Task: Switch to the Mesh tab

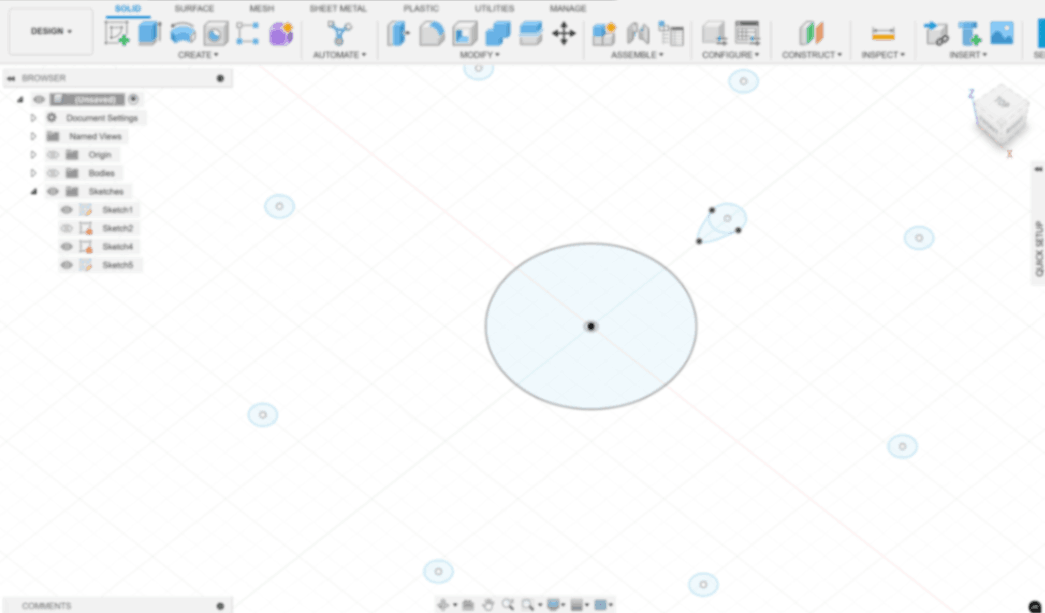Action: point(261,9)
